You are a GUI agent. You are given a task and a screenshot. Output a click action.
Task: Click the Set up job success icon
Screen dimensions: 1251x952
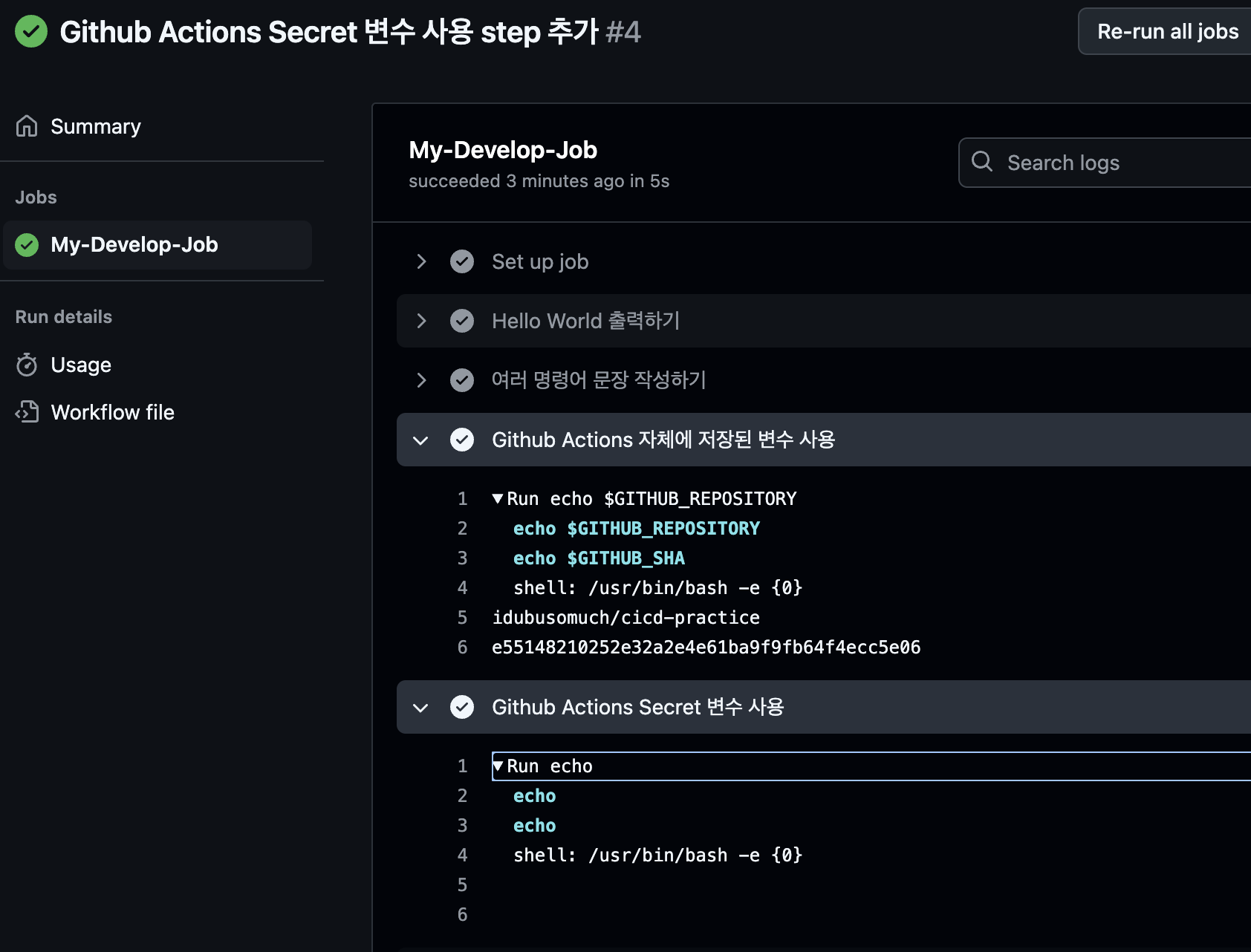[x=462, y=261]
